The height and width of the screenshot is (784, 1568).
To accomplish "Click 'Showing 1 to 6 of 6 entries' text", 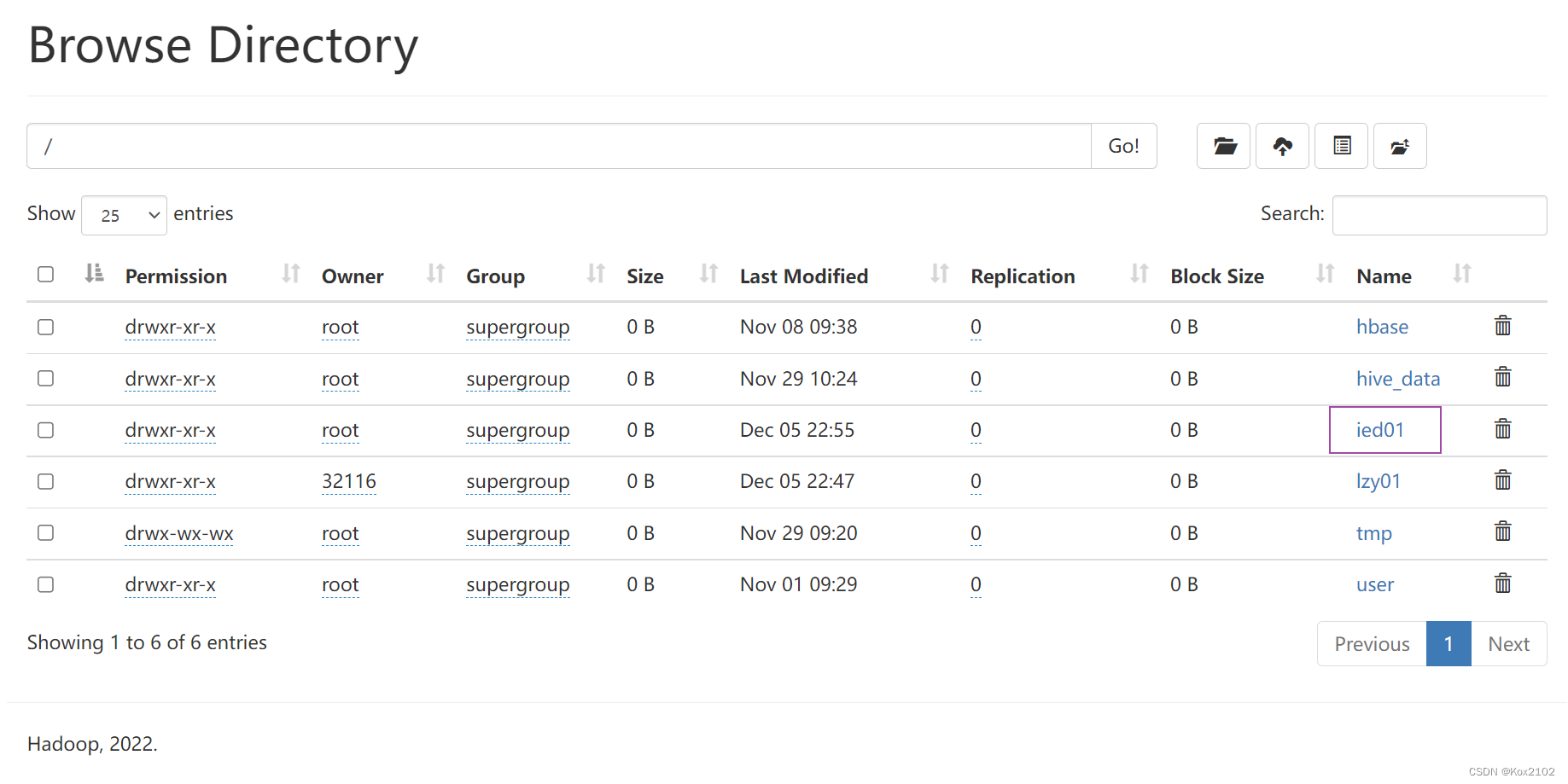I will coord(147,642).
